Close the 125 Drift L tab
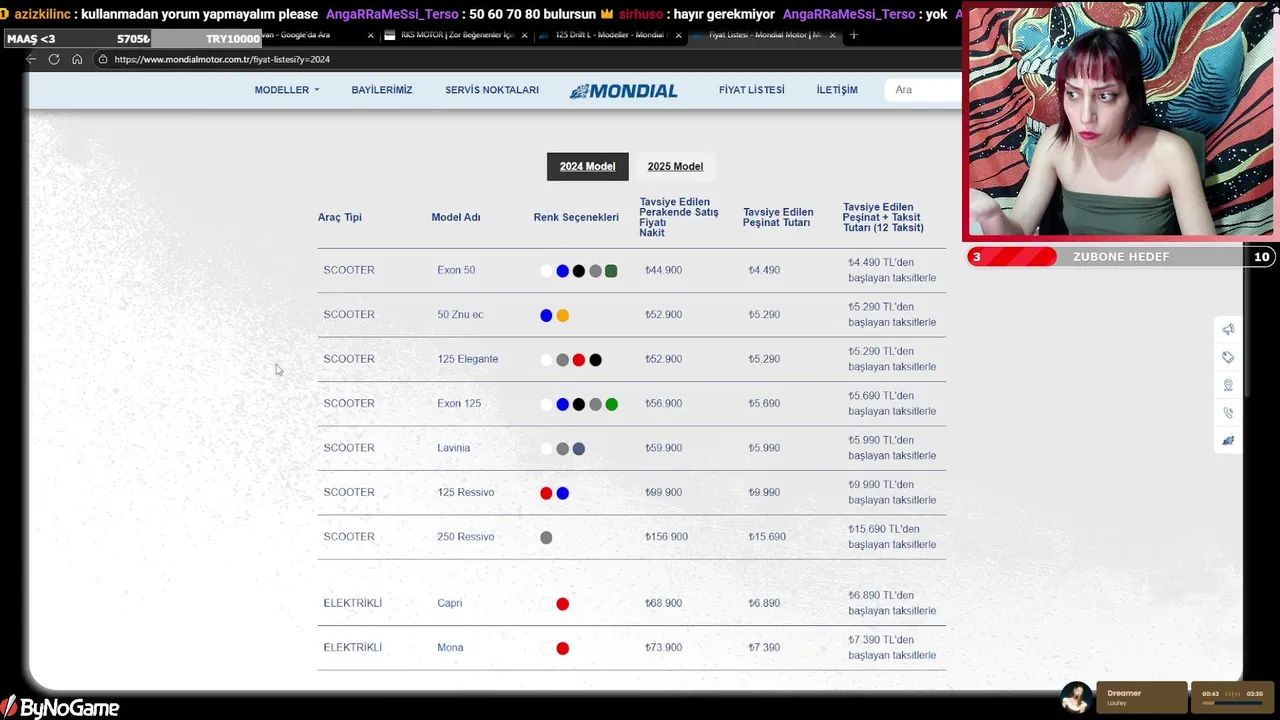This screenshot has width=1280, height=720. pyautogui.click(x=679, y=35)
